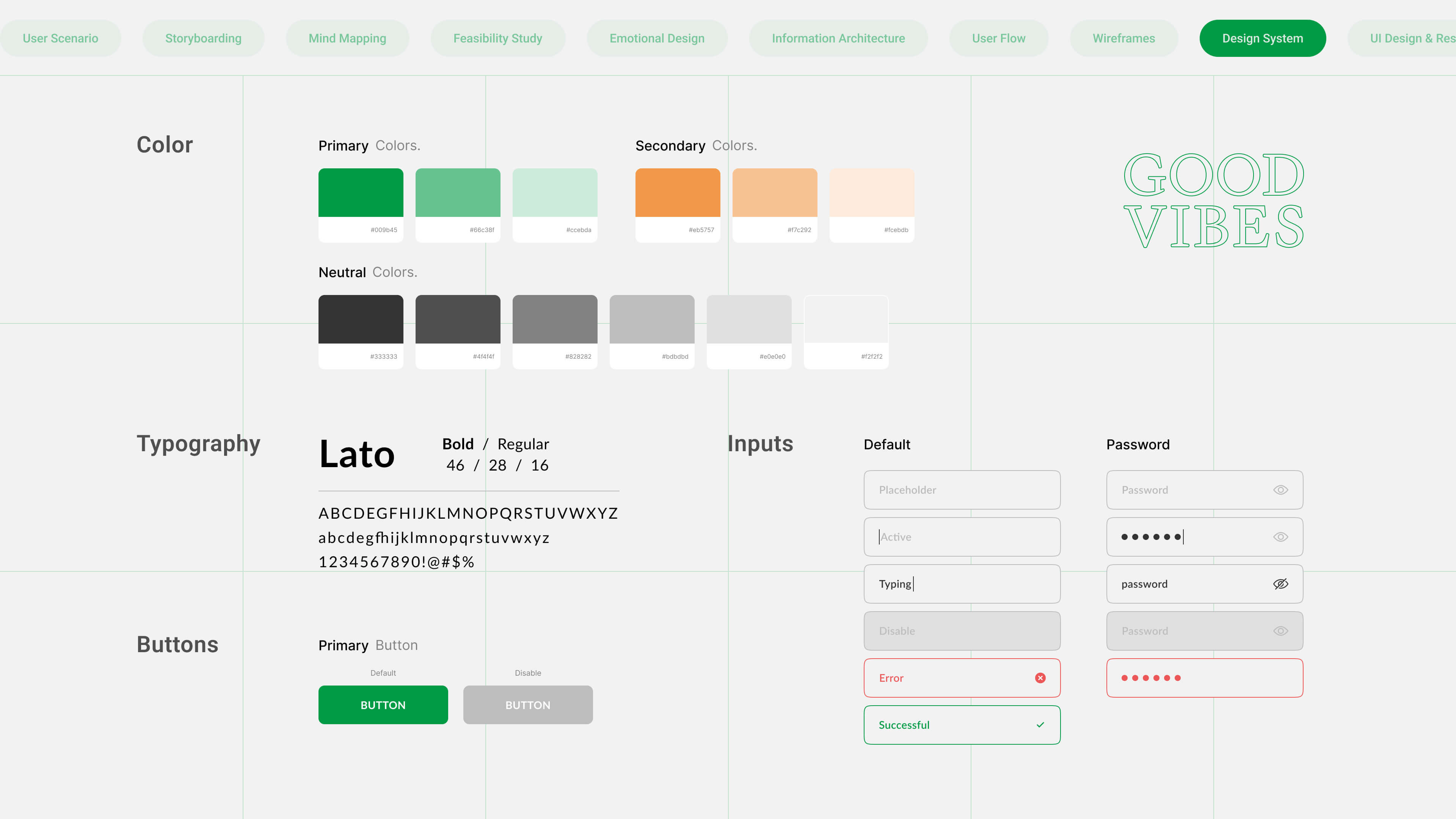
Task: Click crossed-out eye icon to hide password
Action: pyautogui.click(x=1280, y=584)
